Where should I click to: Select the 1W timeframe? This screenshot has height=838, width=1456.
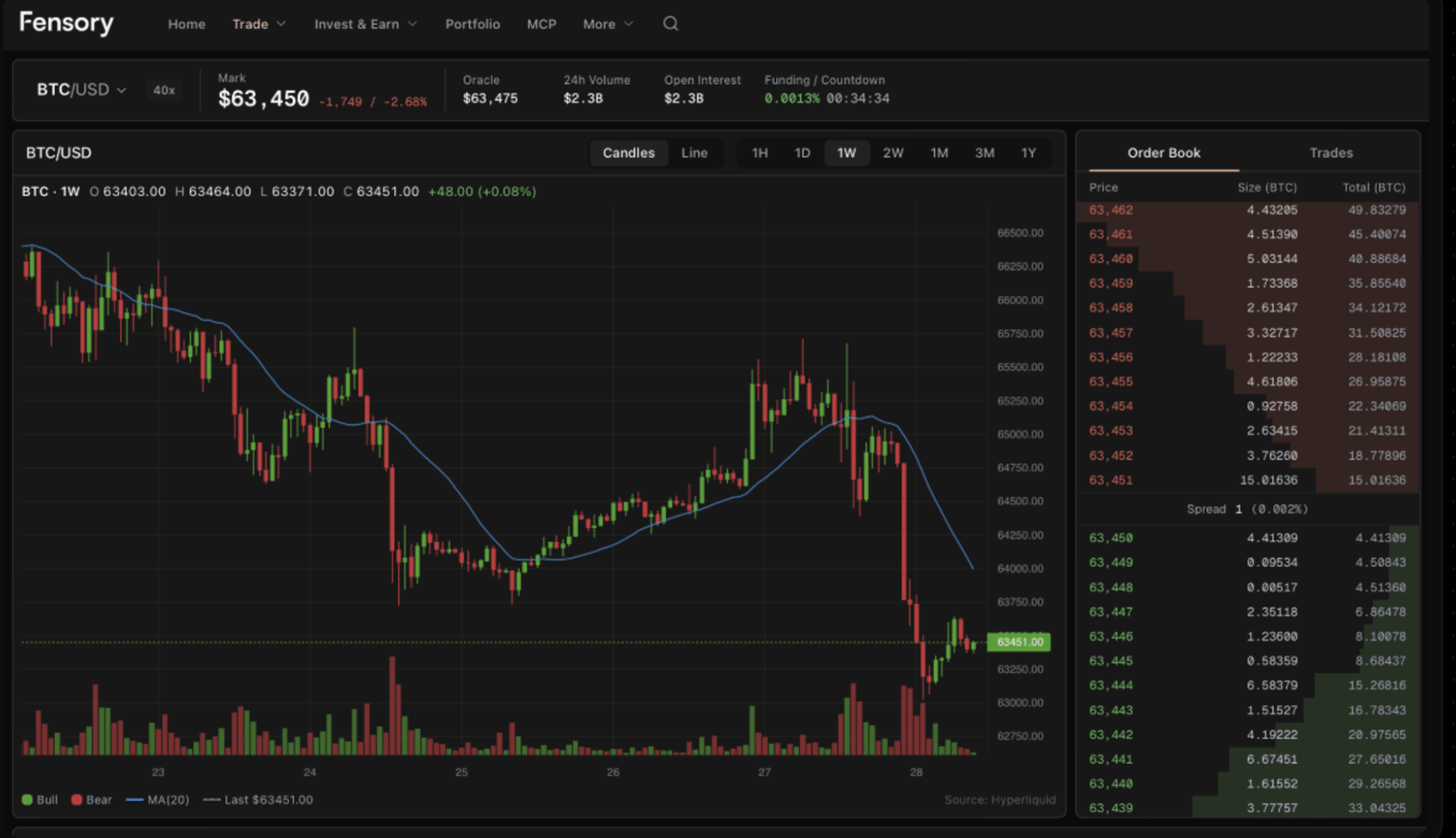point(846,153)
